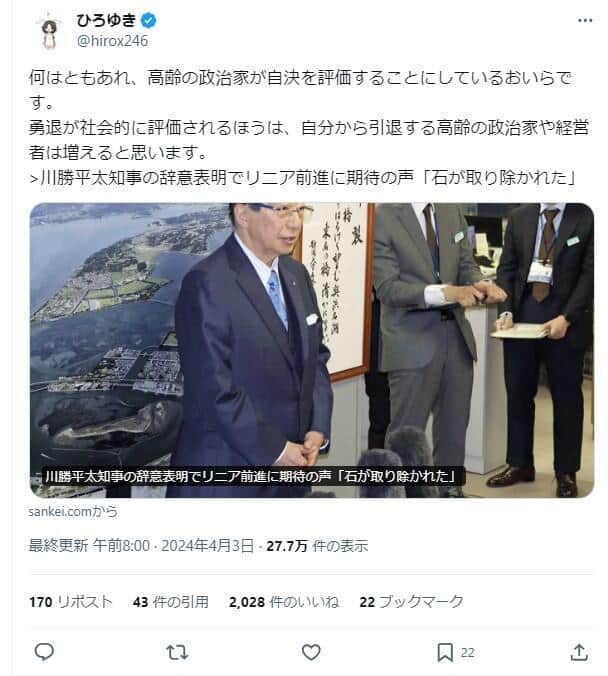This screenshot has width=608, height=676.
Task: Open the ひろゆき display name link
Action: (x=107, y=20)
